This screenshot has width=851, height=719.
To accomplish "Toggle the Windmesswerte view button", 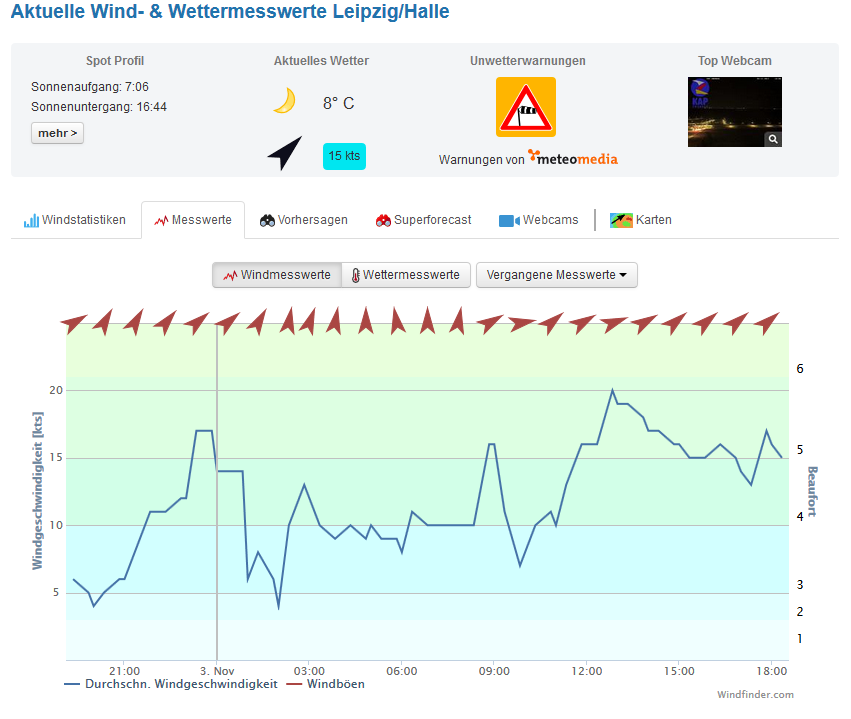I will click(277, 275).
